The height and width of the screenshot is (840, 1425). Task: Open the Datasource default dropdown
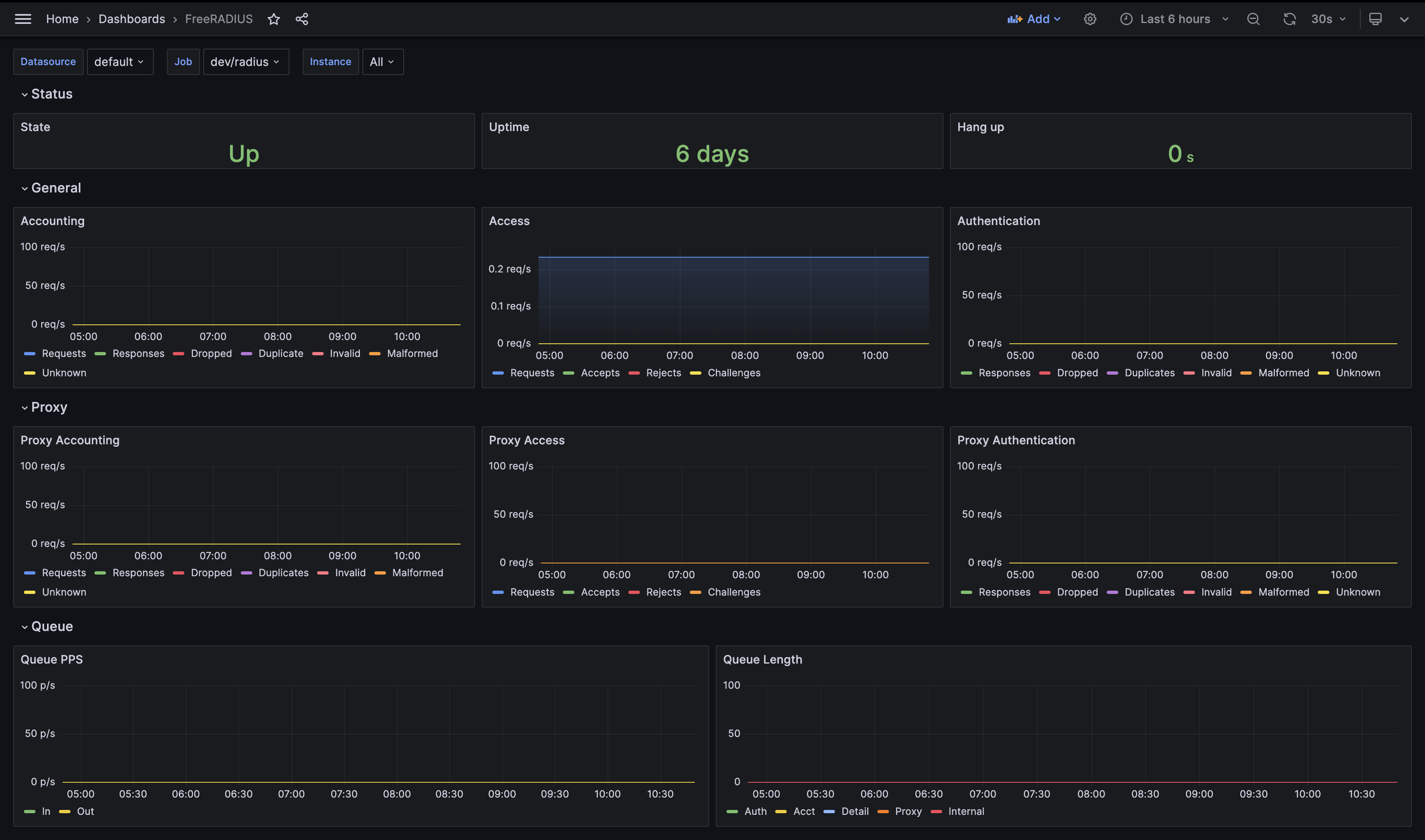coord(120,62)
